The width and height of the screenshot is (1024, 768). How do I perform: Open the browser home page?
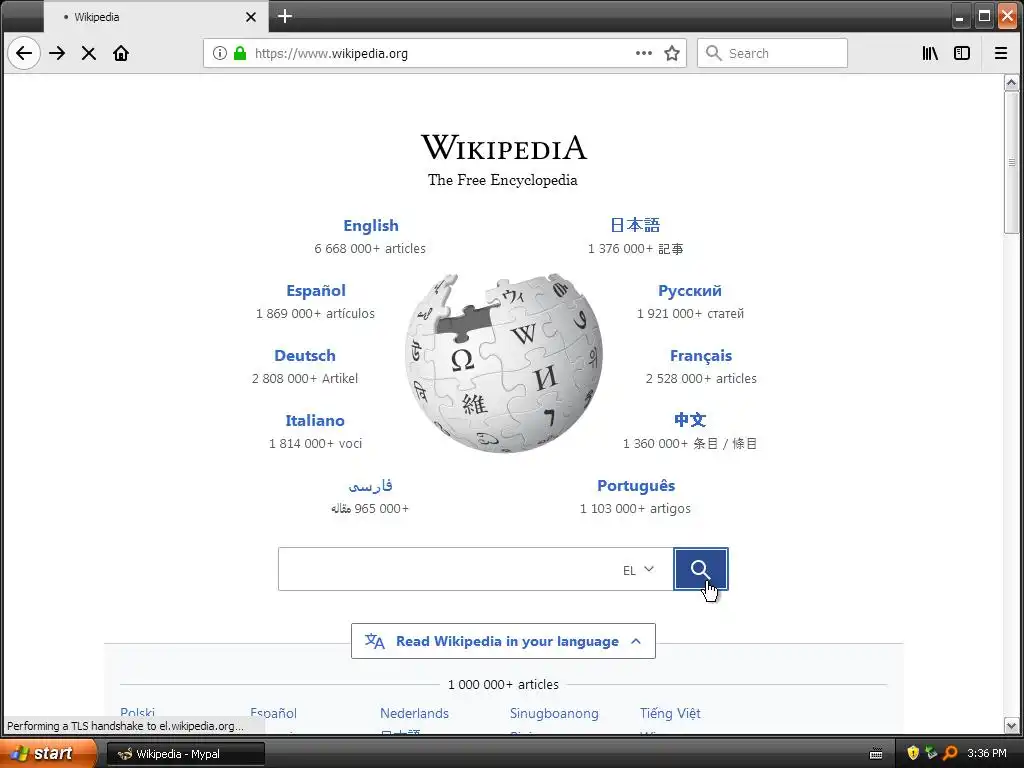(121, 53)
